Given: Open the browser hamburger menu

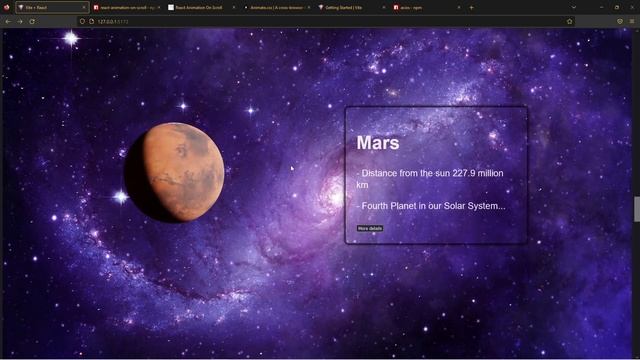Looking at the screenshot, I should point(632,21).
